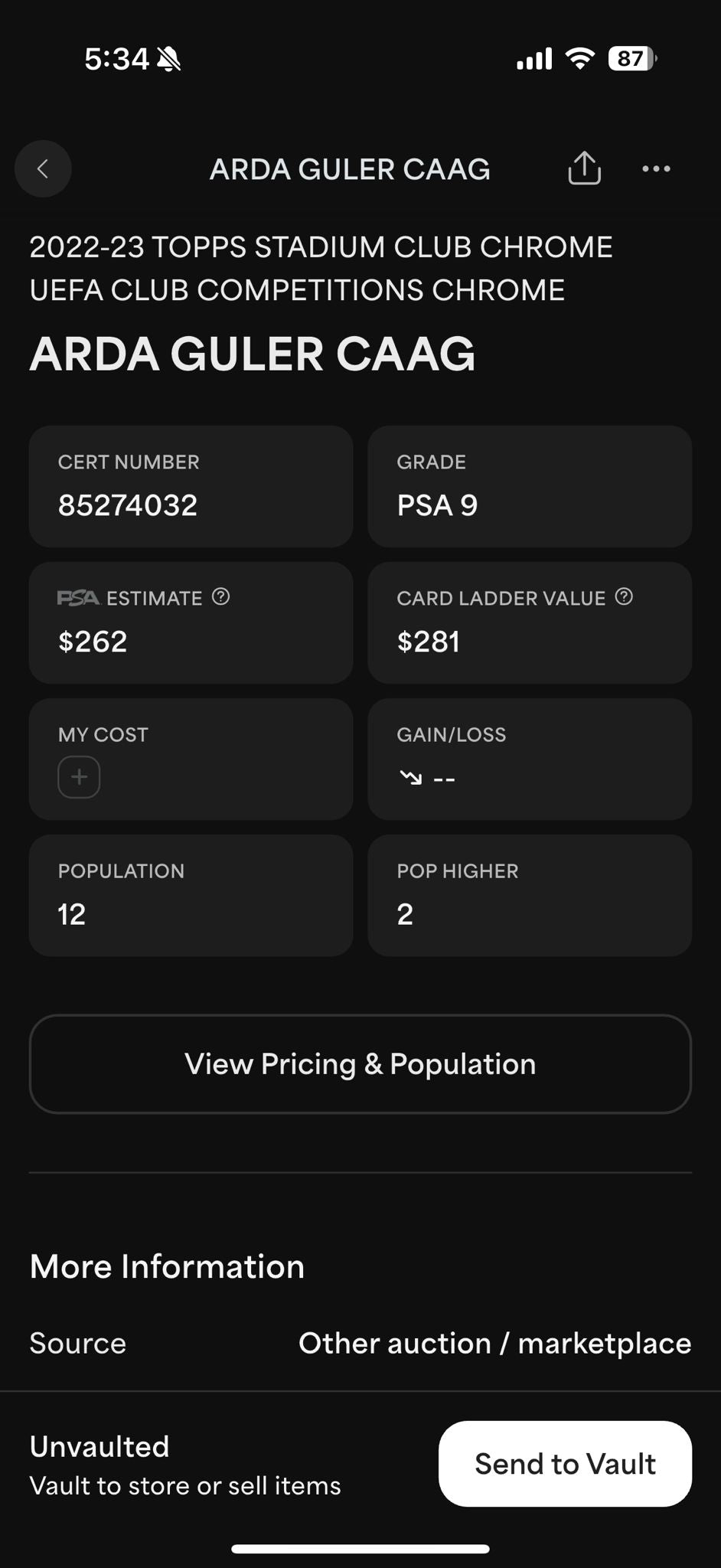Click View Pricing & Population button
Image resolution: width=721 pixels, height=1568 pixels.
click(360, 1063)
